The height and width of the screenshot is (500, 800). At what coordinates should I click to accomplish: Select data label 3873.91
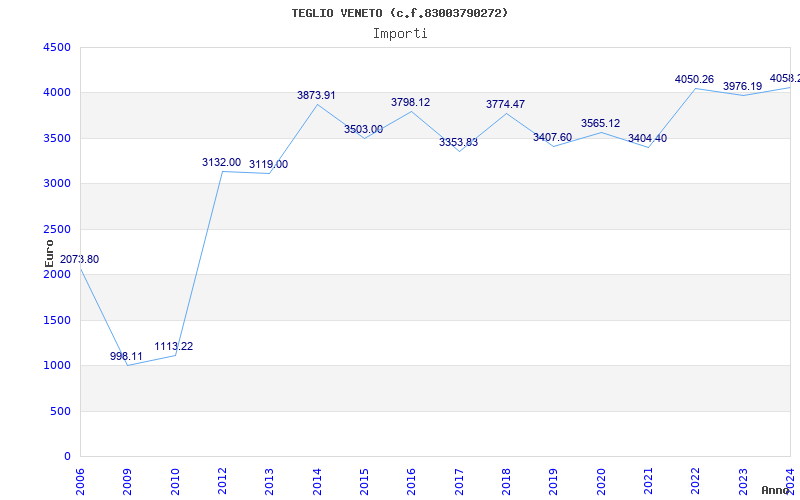pos(316,95)
